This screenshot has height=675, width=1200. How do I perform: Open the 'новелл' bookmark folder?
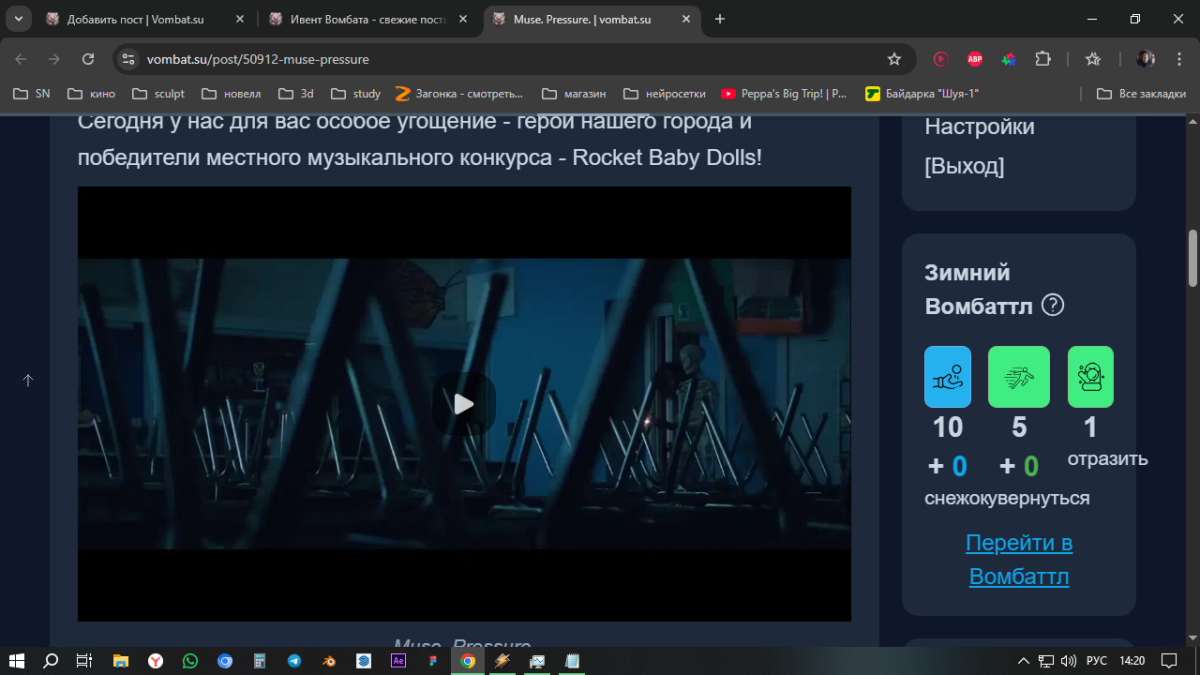(231, 94)
